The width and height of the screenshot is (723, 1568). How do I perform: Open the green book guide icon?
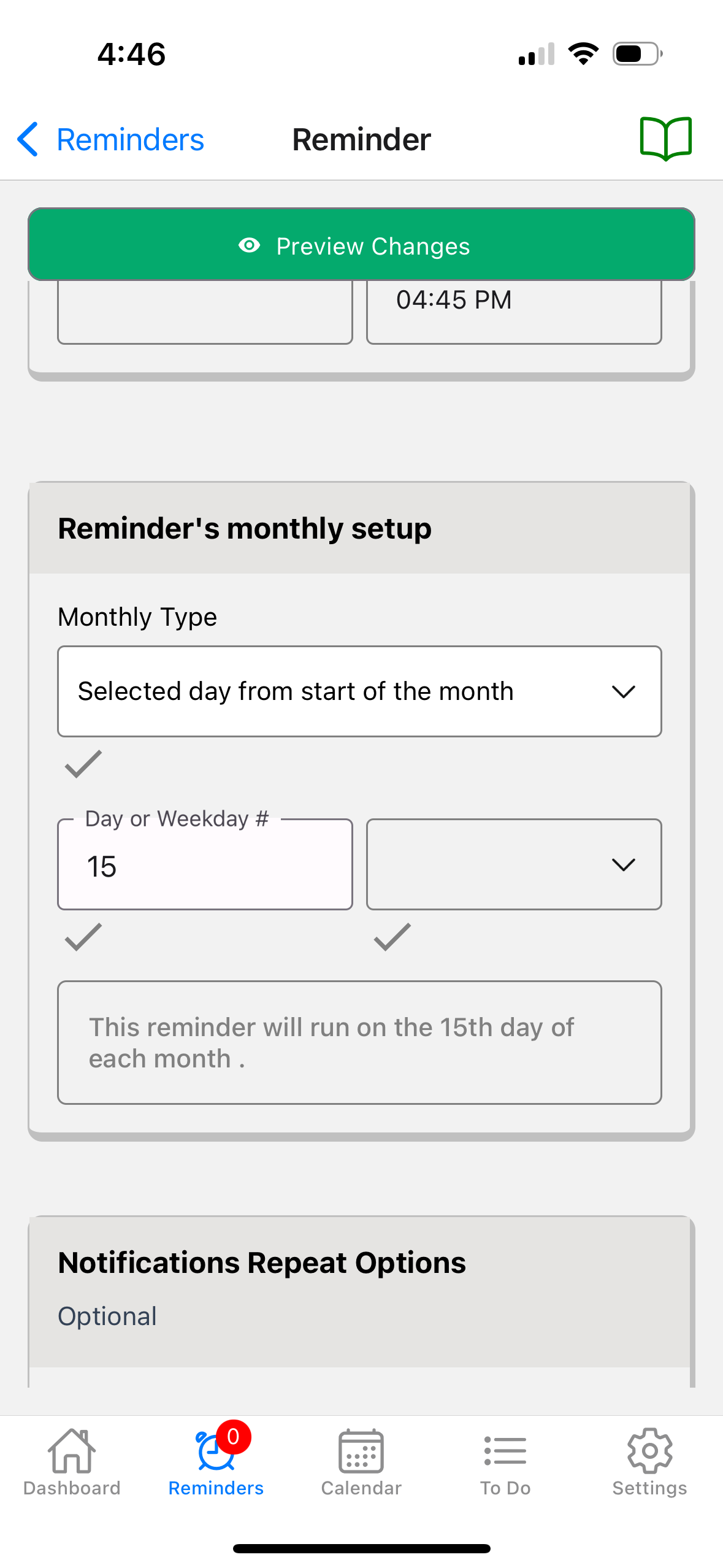pos(665,139)
